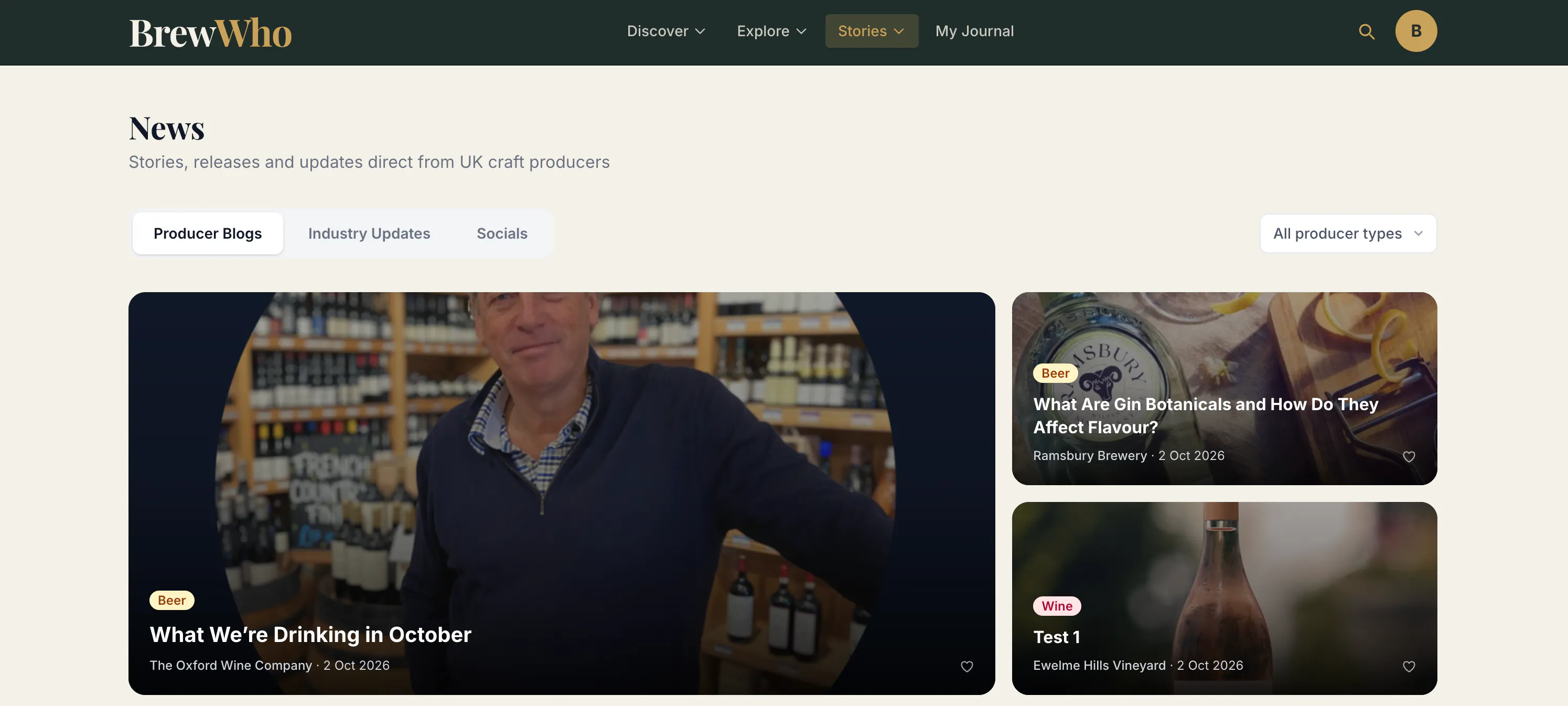Expand the Explore menu
This screenshot has height=706, width=1568.
pyautogui.click(x=771, y=31)
